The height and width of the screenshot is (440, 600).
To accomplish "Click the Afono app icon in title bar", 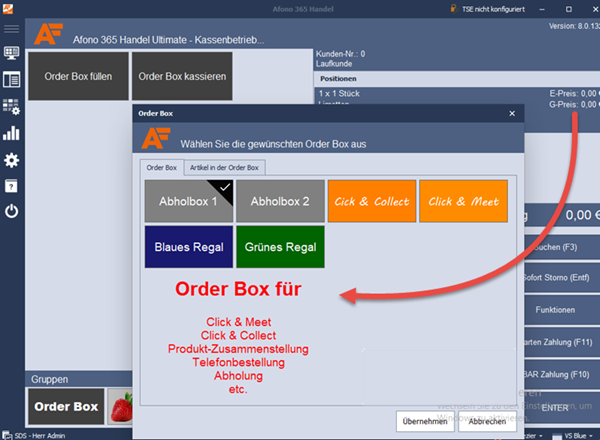I will pyautogui.click(x=8, y=8).
